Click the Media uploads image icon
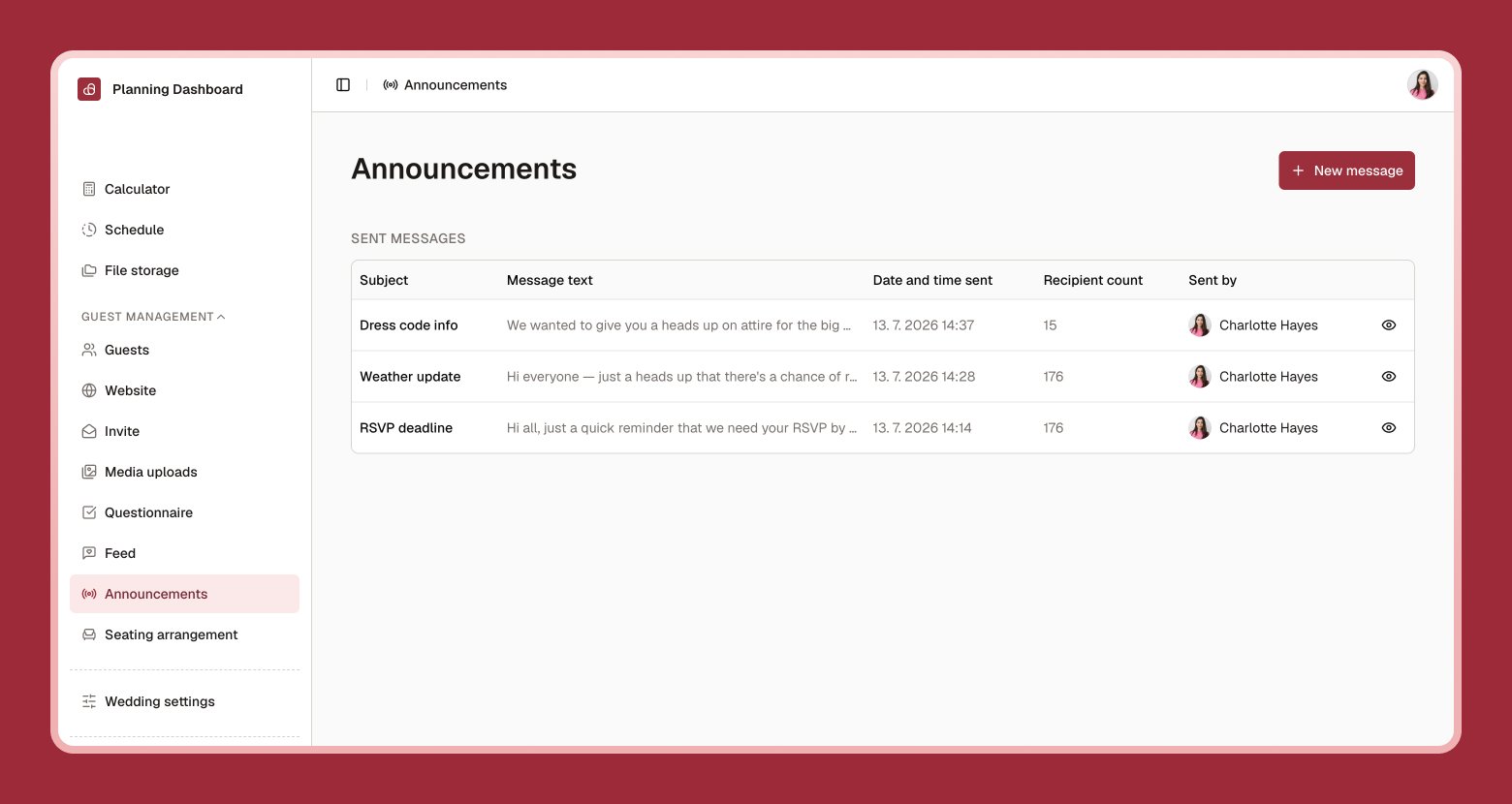The image size is (1512, 804). 89,472
